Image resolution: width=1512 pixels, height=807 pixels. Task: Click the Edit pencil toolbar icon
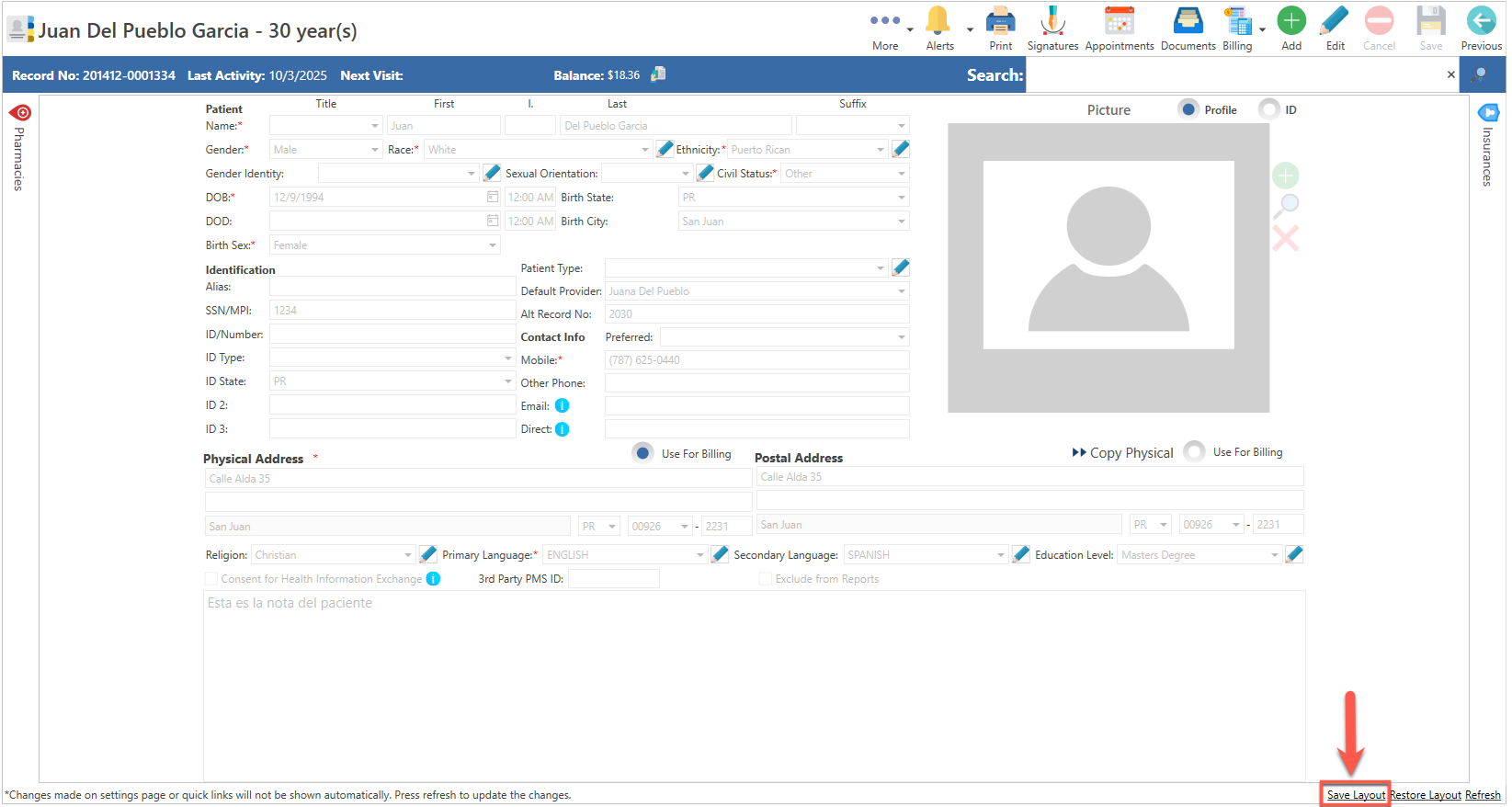click(1335, 20)
